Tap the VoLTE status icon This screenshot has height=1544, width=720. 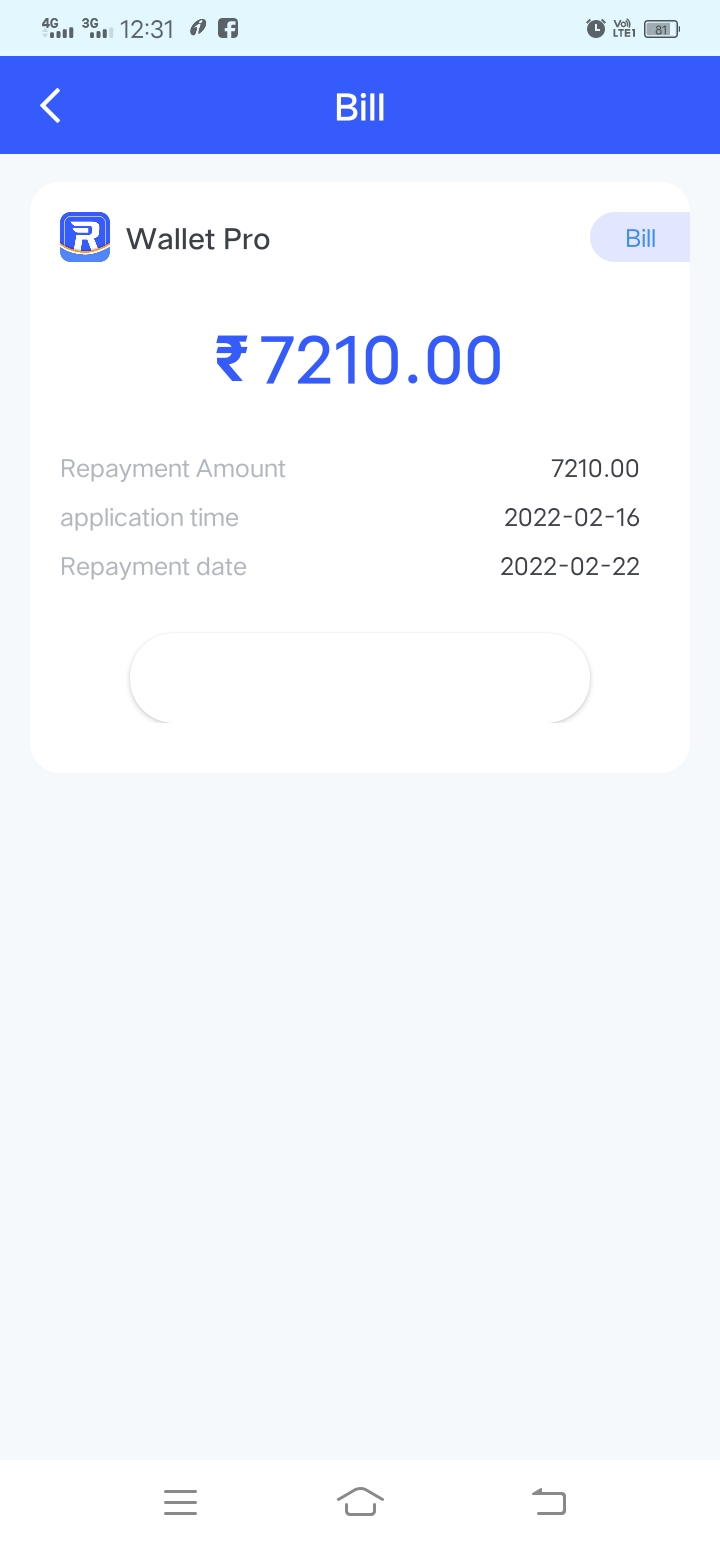(624, 29)
